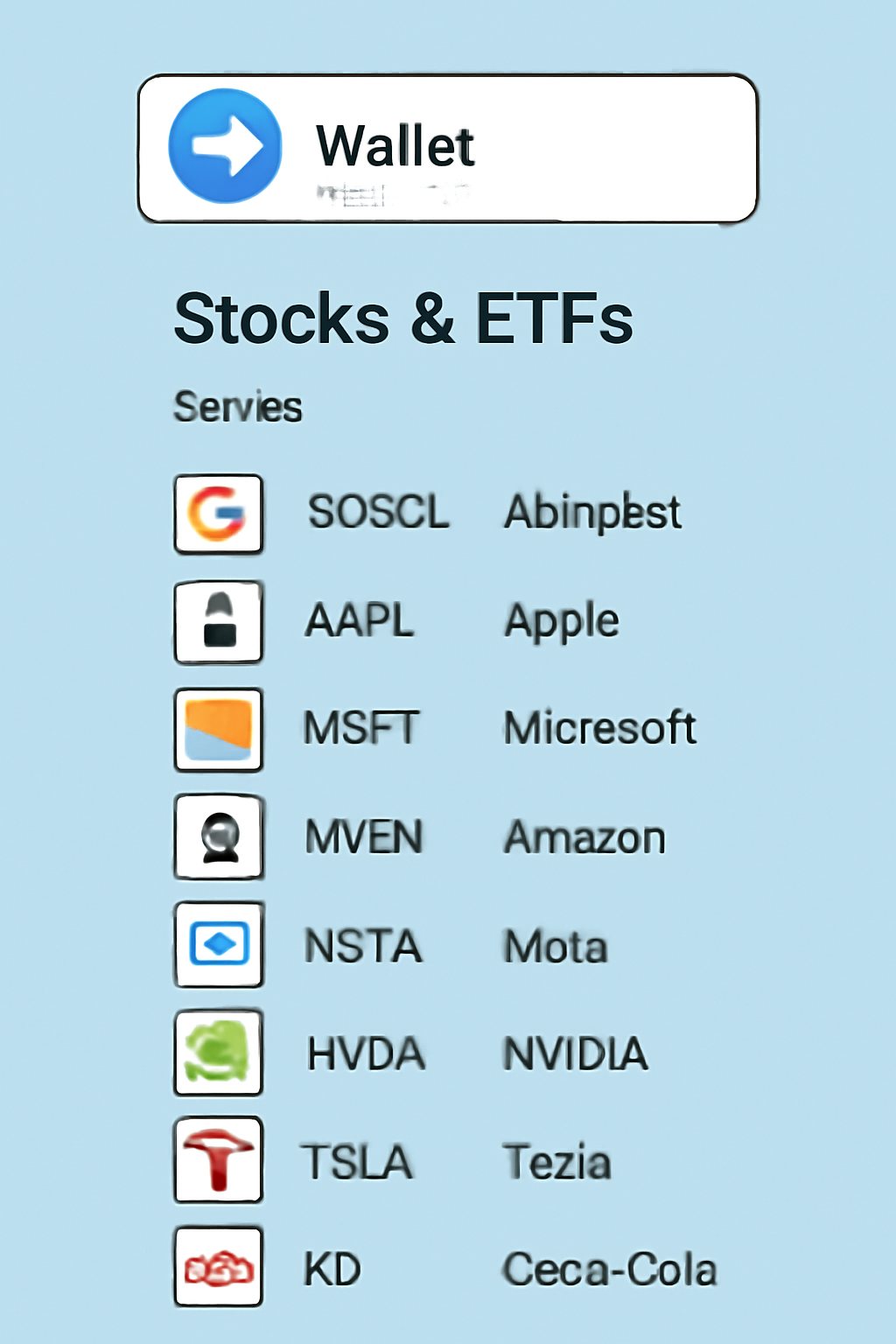Viewport: 896px width, 1344px height.
Task: Select the Tesla red logo icon
Action: point(218,1161)
